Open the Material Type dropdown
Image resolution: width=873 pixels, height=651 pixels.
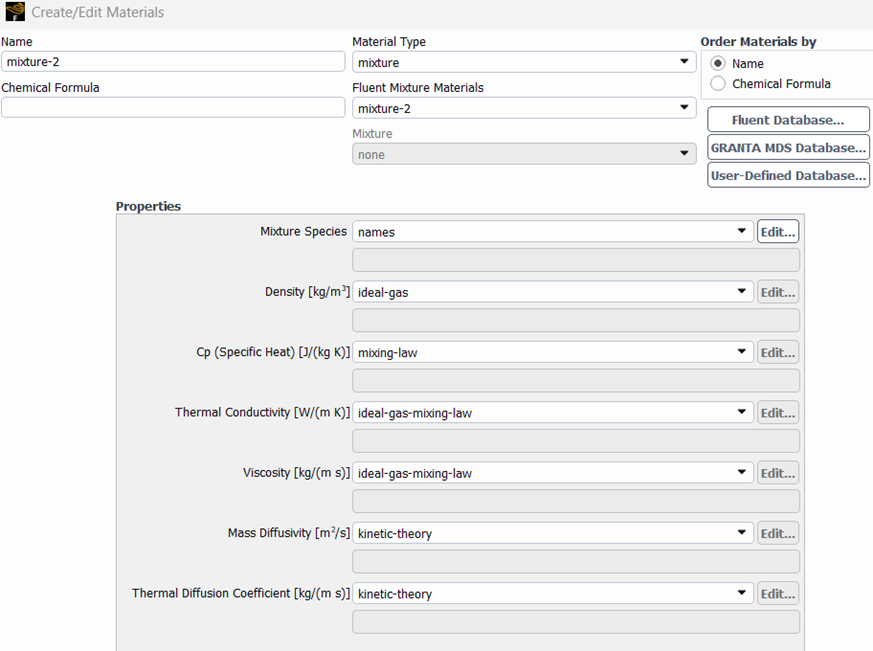click(524, 62)
